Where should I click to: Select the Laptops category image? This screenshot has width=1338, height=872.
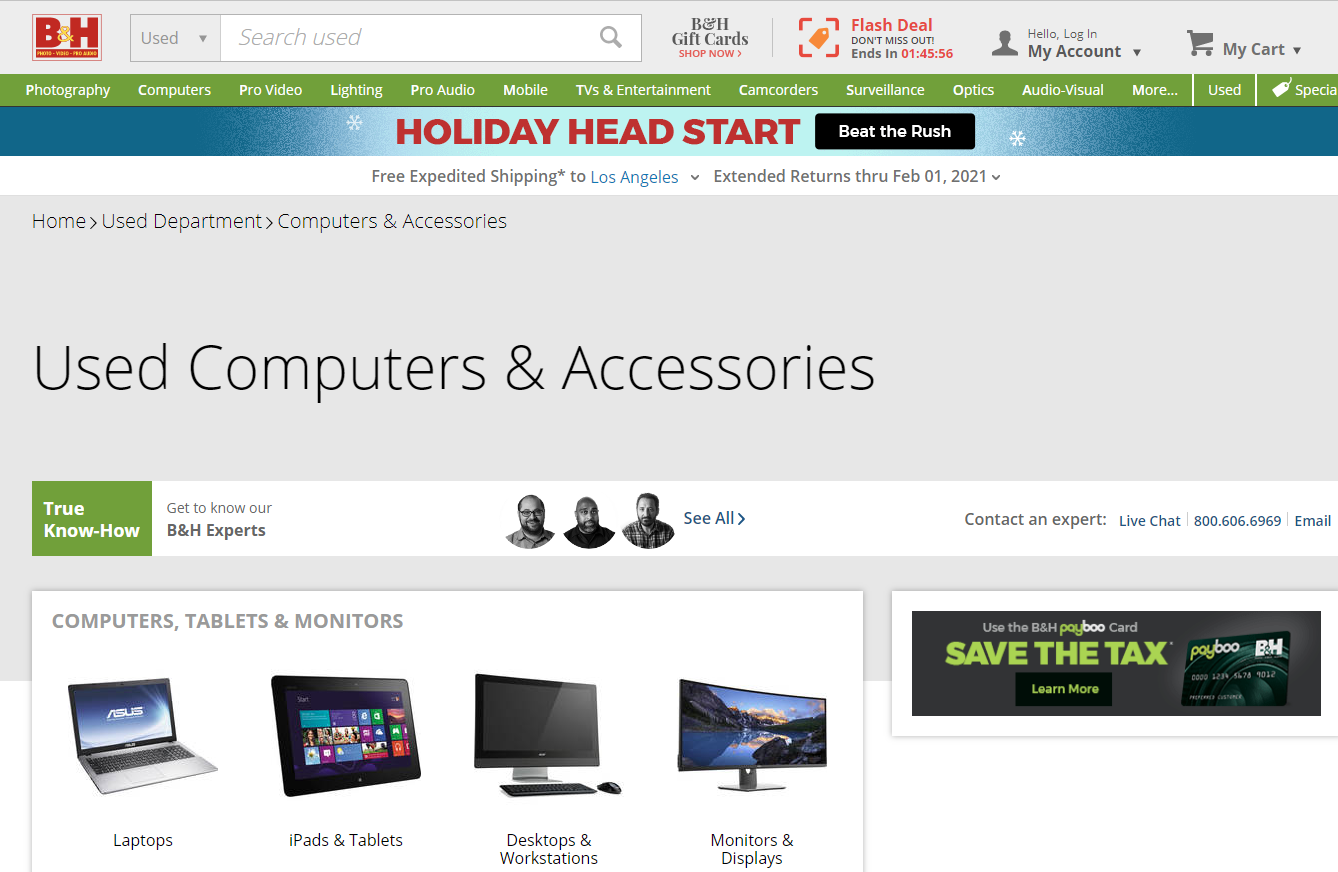point(143,737)
